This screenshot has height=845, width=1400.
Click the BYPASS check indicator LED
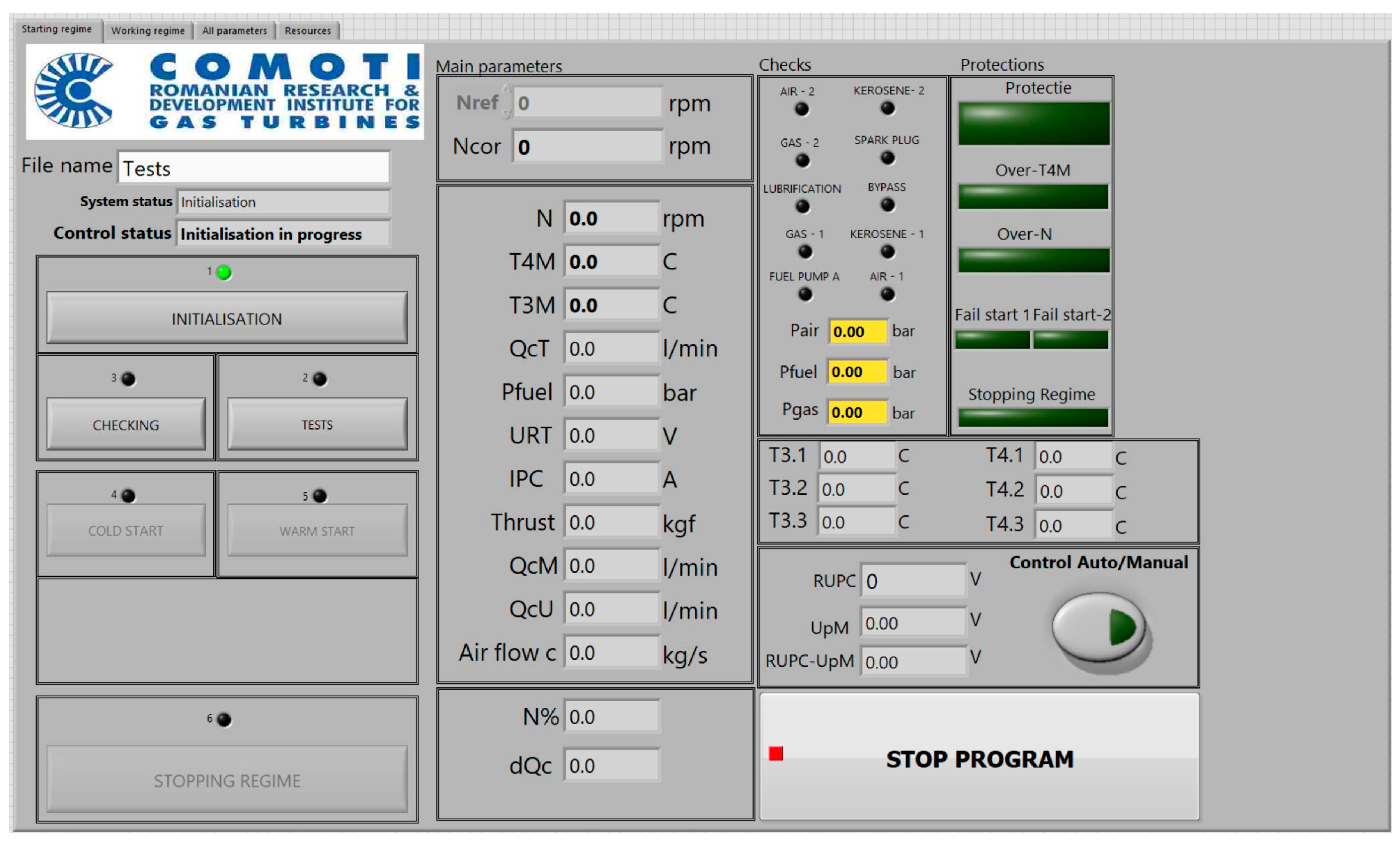point(887,205)
